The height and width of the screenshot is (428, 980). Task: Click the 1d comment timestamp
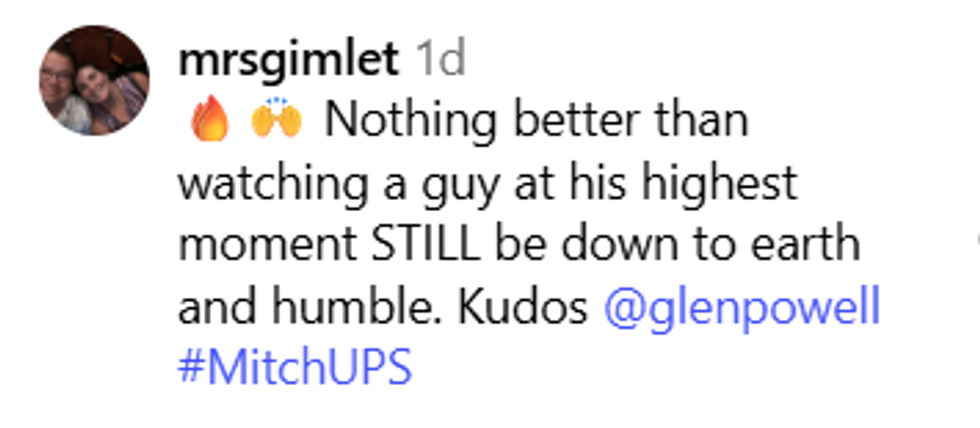pyautogui.click(x=441, y=60)
